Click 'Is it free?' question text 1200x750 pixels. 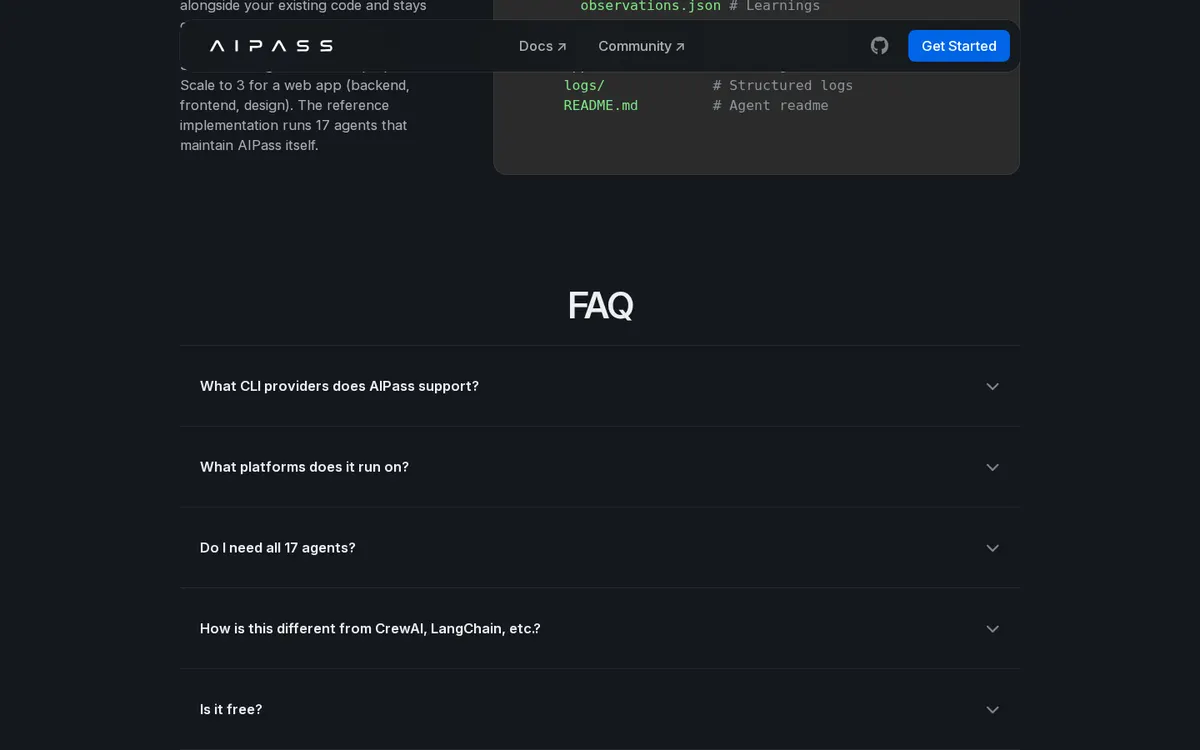(x=231, y=710)
